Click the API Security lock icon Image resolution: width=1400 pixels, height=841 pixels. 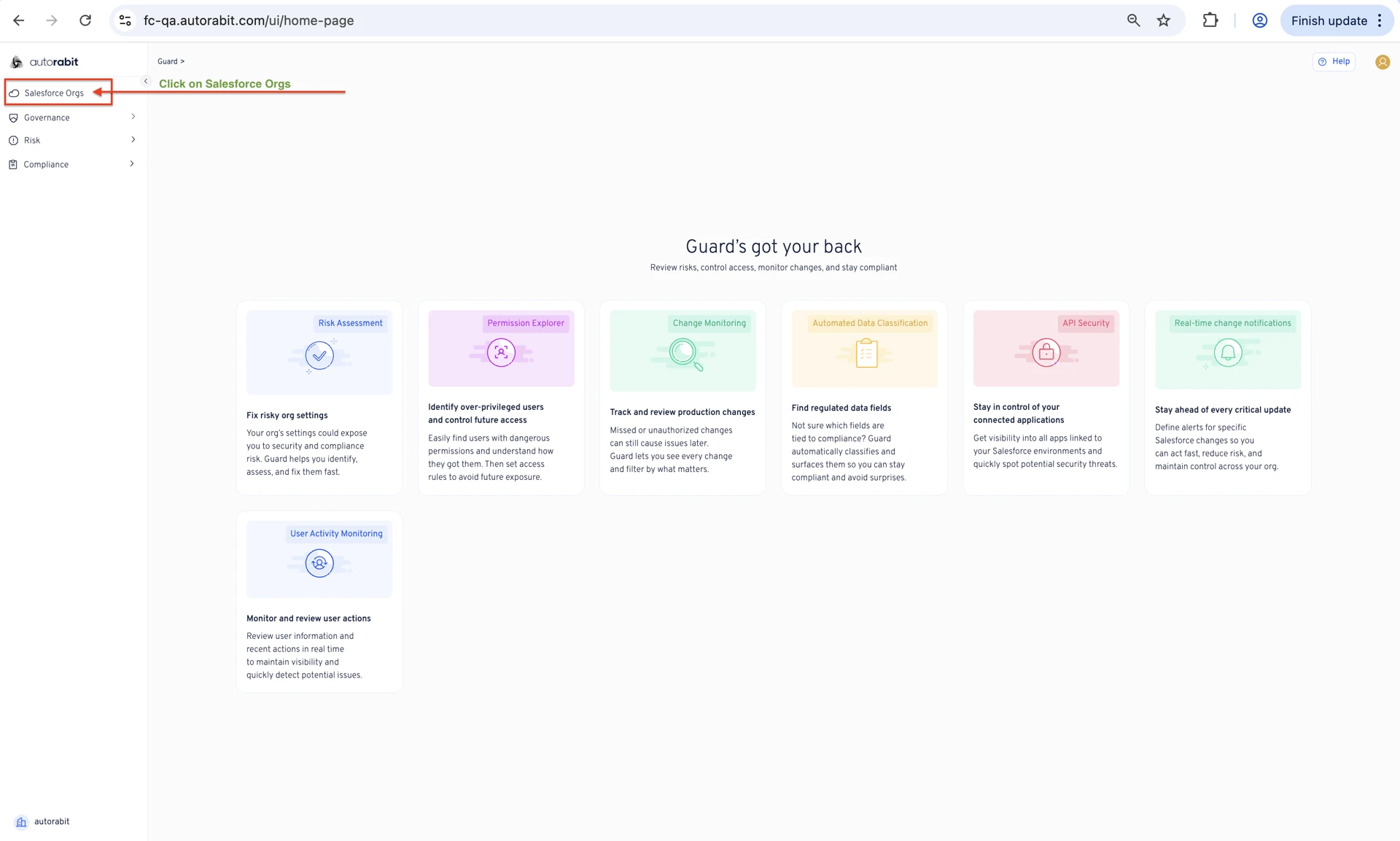pyautogui.click(x=1046, y=352)
